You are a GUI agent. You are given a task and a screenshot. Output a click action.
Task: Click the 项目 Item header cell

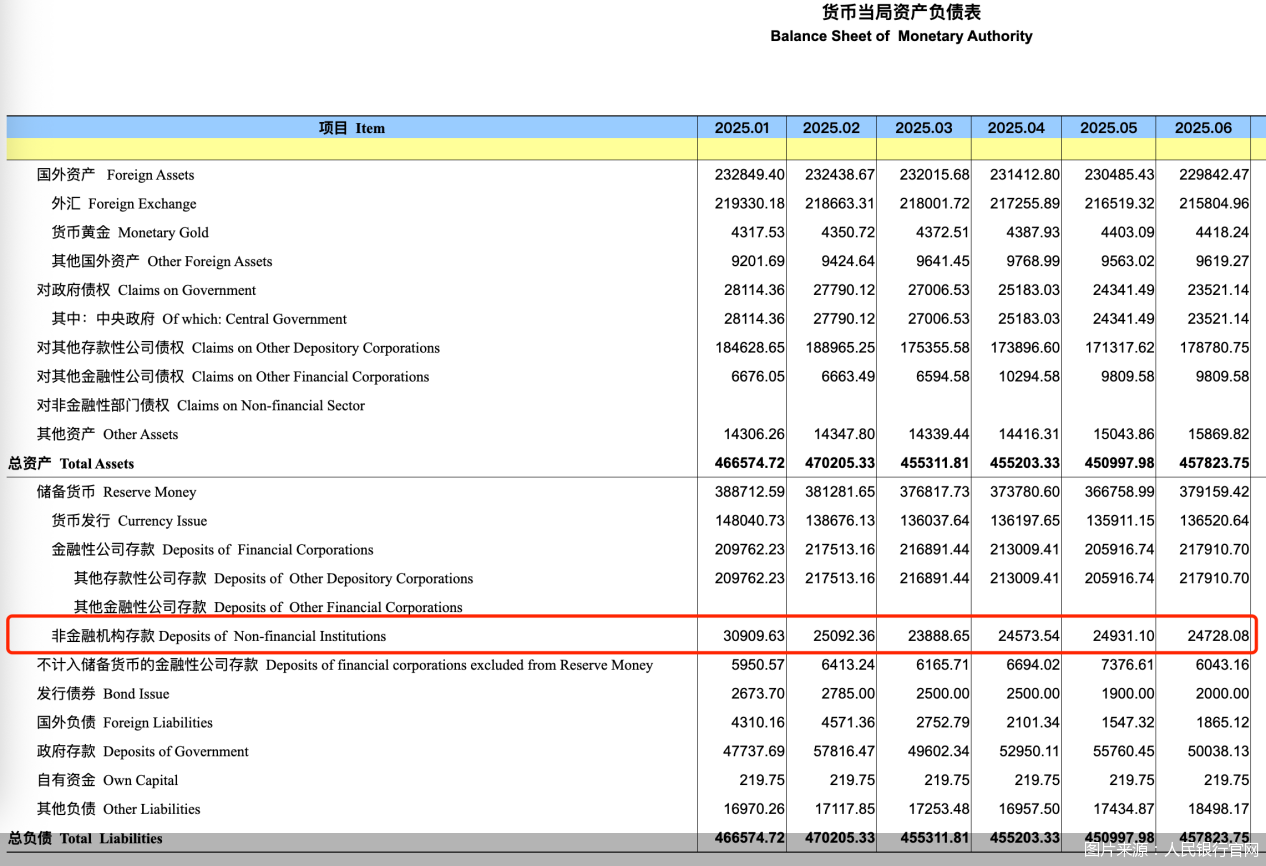(351, 128)
